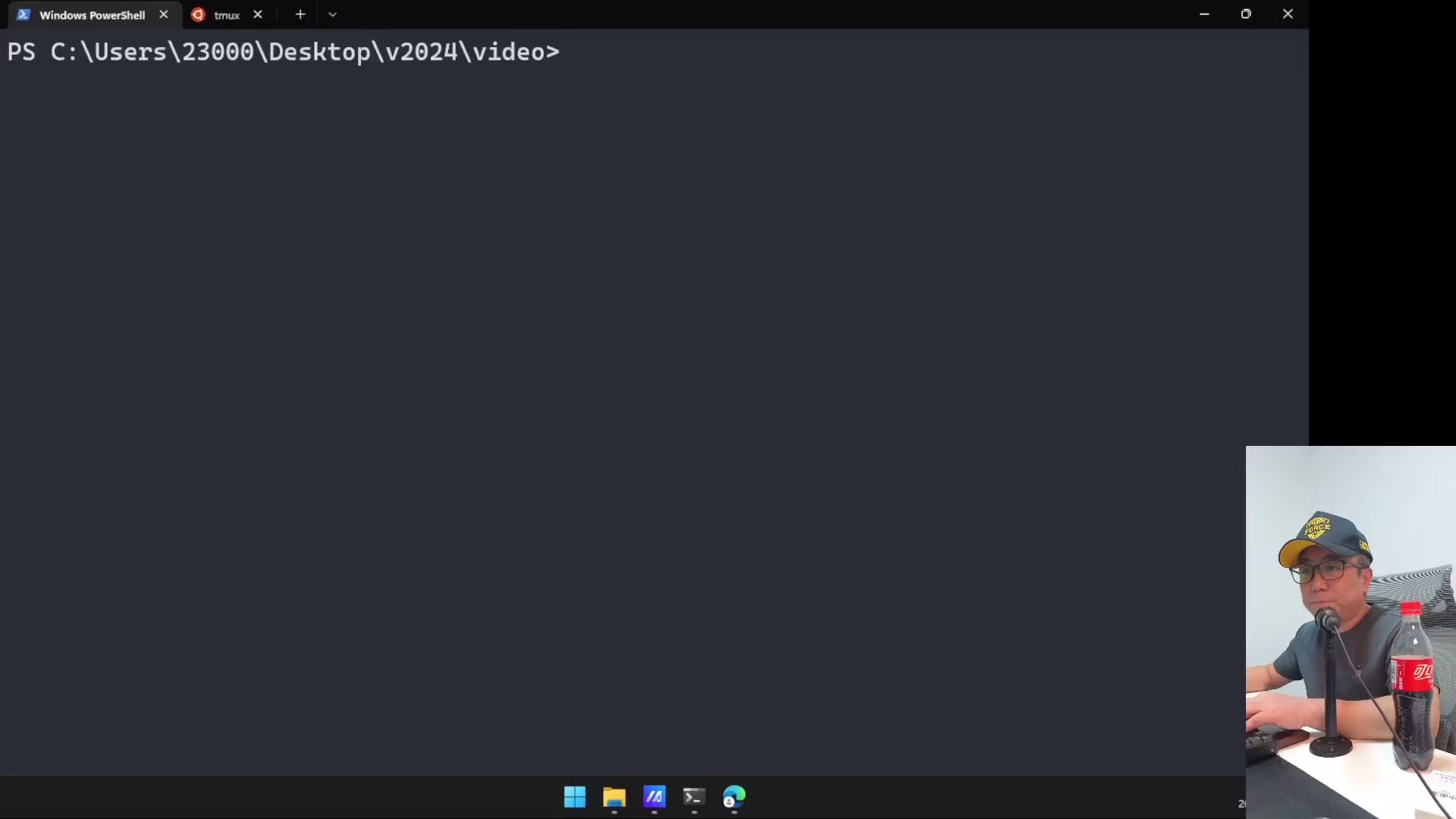Minimize the terminal window
The width and height of the screenshot is (1456, 819).
coord(1204,14)
